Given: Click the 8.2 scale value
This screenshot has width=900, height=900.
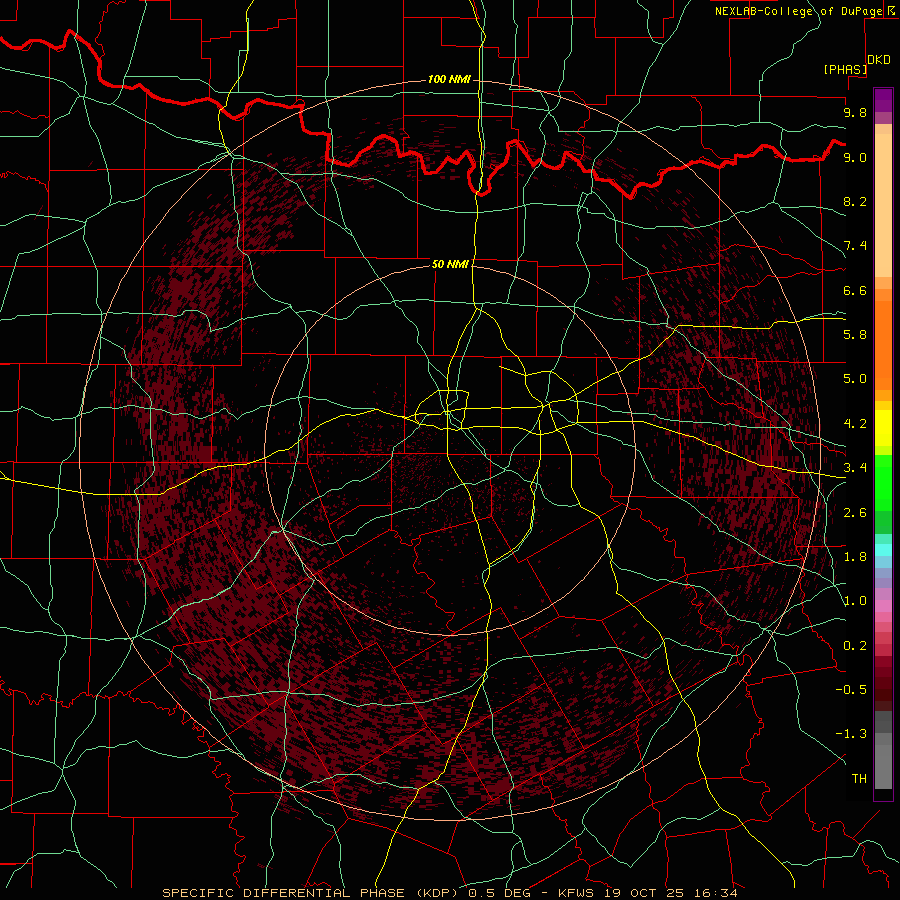Looking at the screenshot, I should [x=855, y=201].
